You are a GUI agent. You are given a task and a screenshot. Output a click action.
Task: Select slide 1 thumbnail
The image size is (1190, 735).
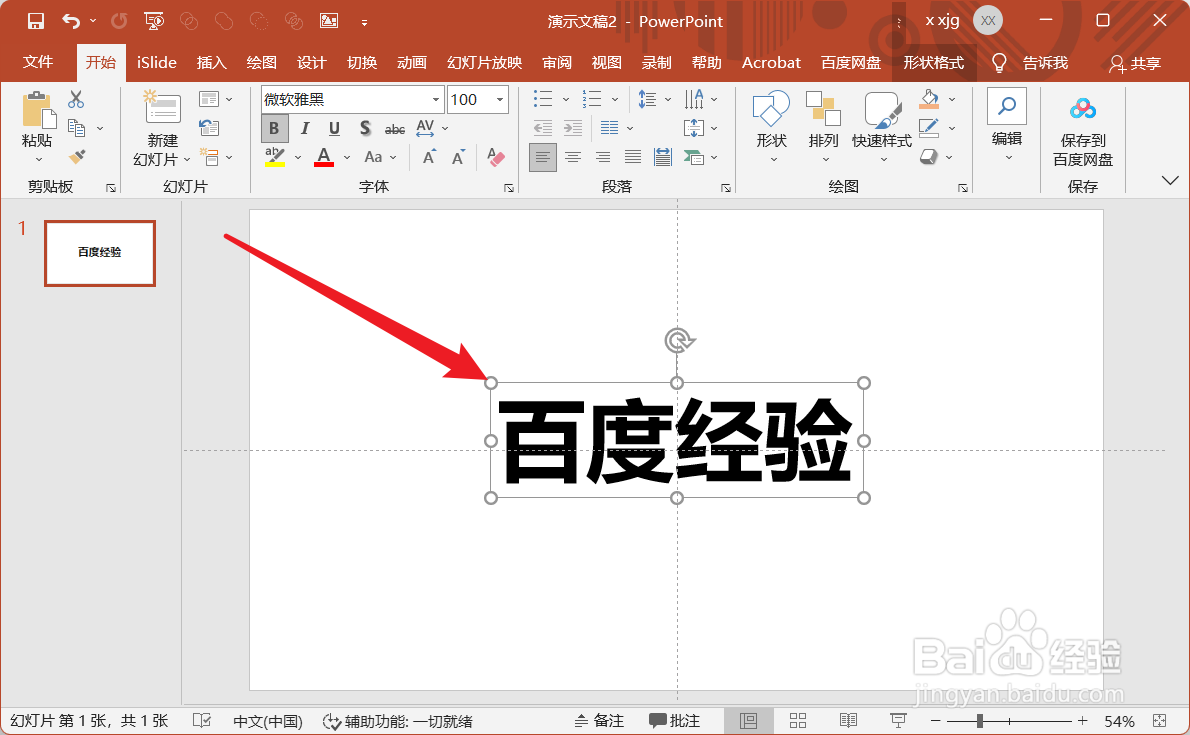tap(100, 253)
